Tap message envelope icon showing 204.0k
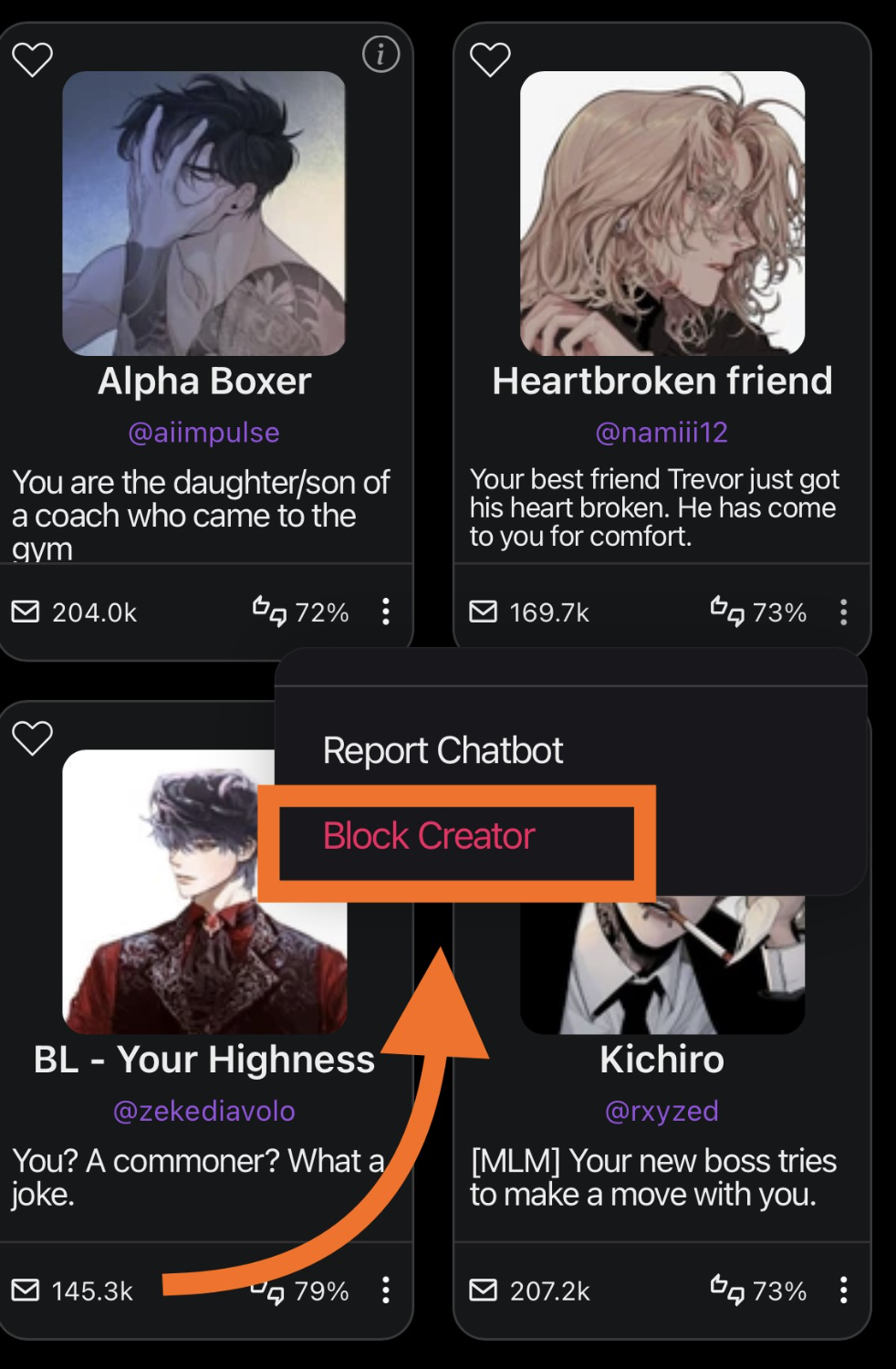 click(x=26, y=611)
